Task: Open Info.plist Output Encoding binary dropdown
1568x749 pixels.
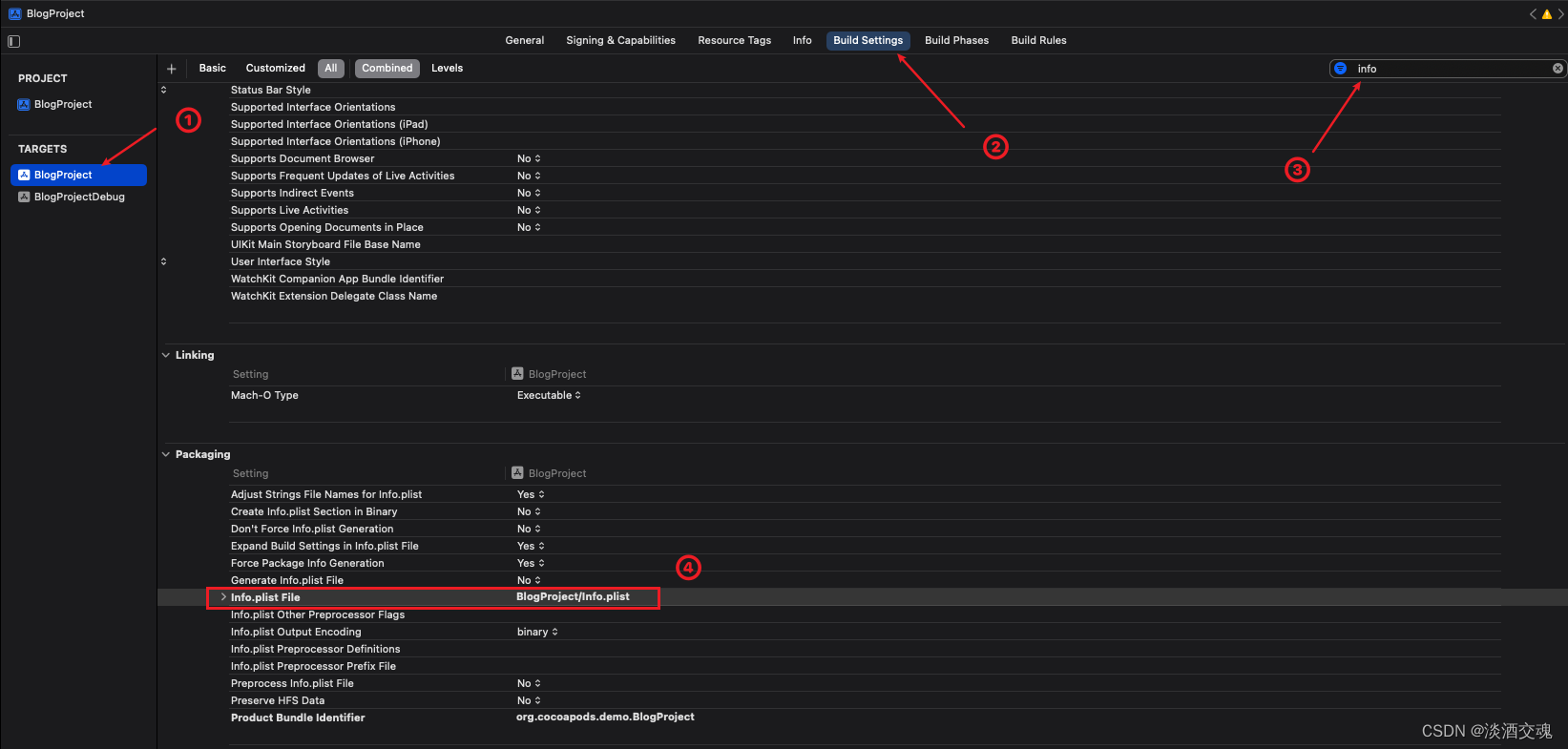Action: coord(537,632)
